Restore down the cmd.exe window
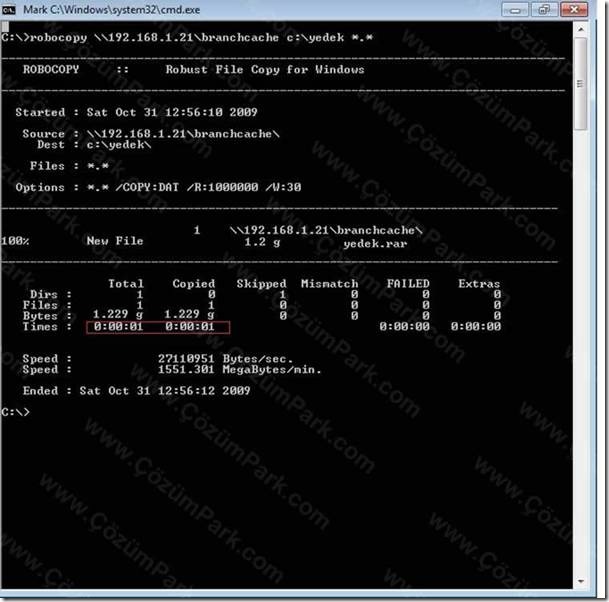The image size is (609, 602). coord(544,10)
